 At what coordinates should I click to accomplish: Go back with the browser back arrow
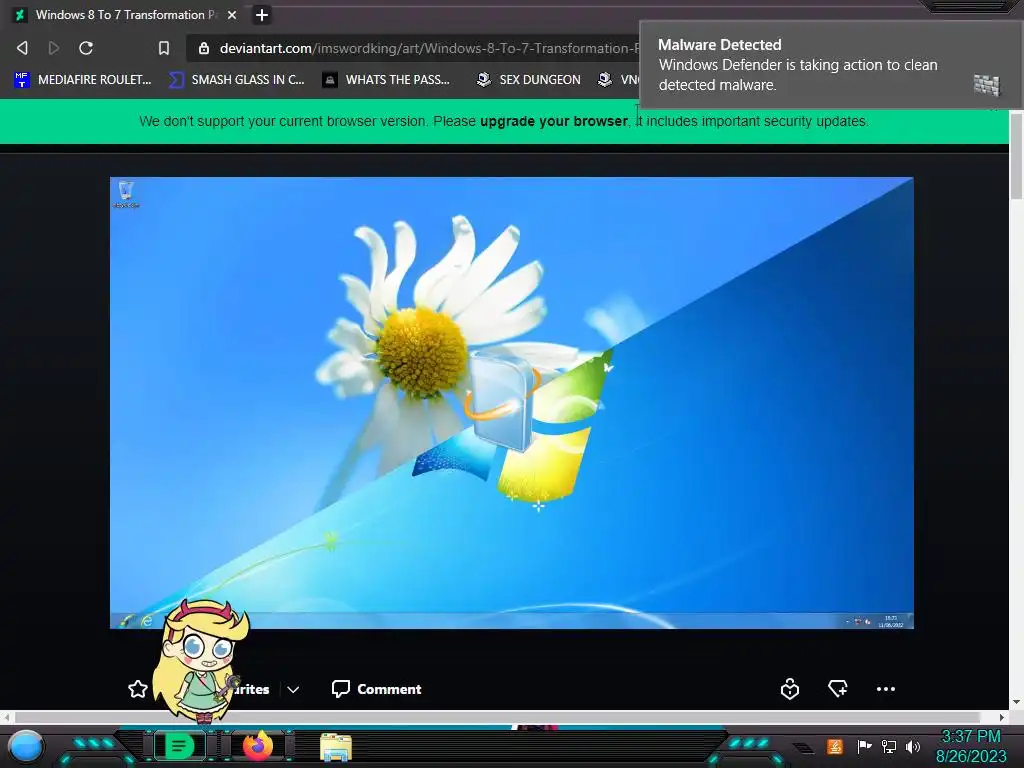22,48
